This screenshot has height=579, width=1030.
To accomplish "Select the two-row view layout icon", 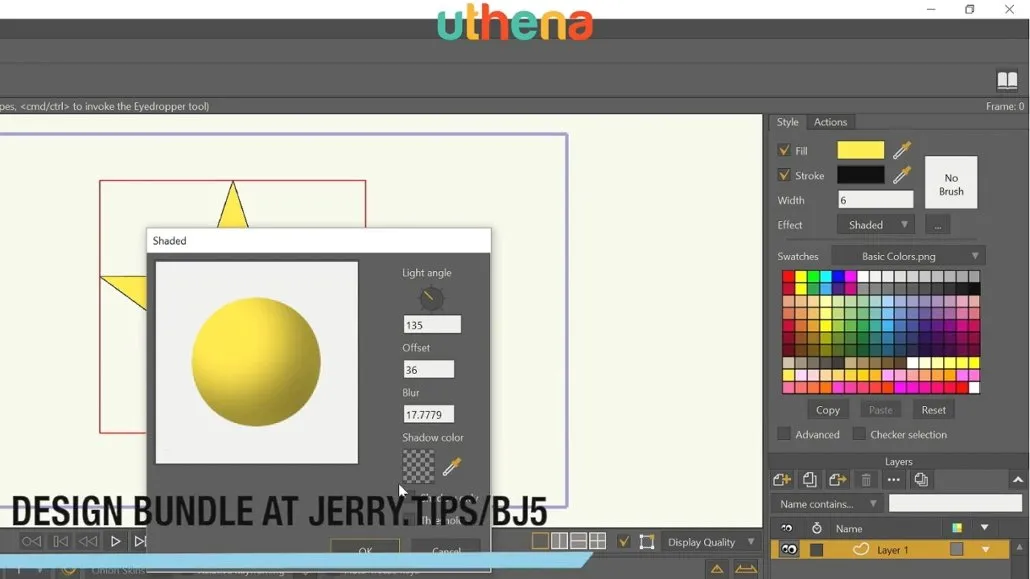I will pos(578,541).
